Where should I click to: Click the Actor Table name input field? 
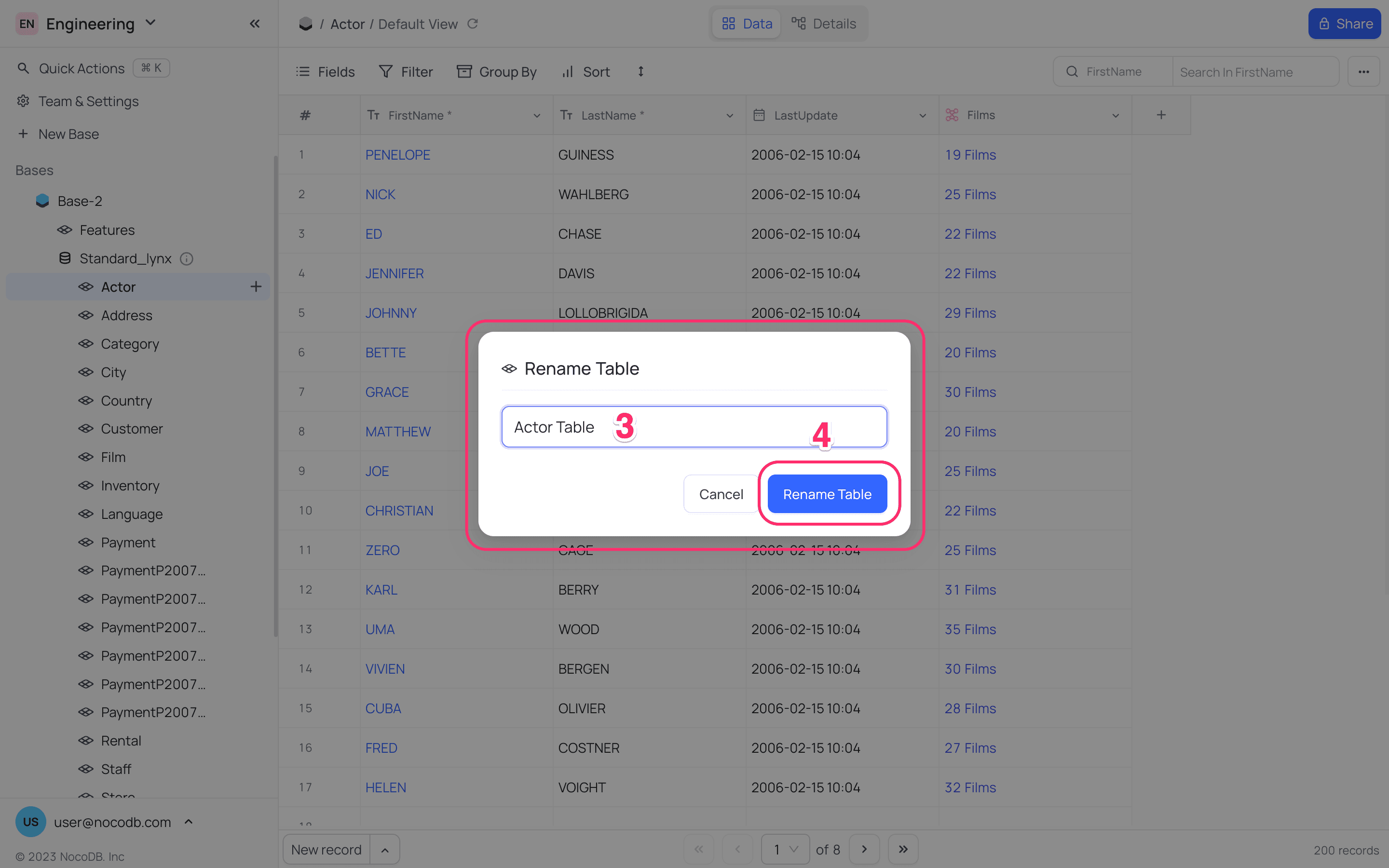694,427
